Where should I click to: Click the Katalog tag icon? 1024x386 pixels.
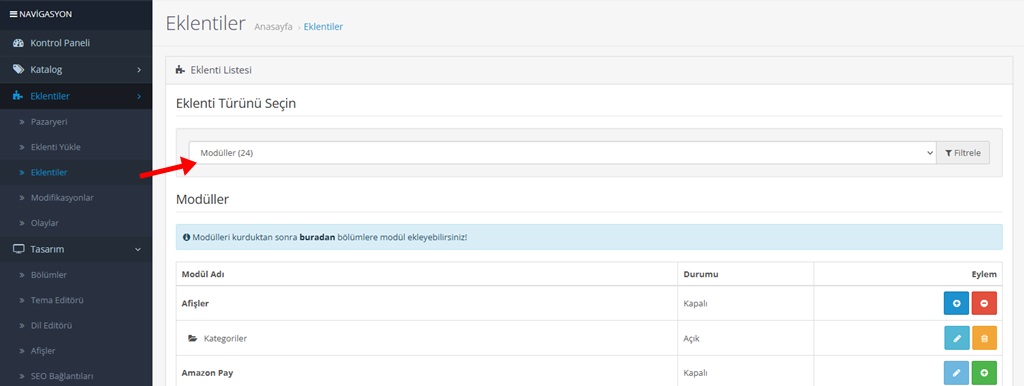tap(18, 69)
